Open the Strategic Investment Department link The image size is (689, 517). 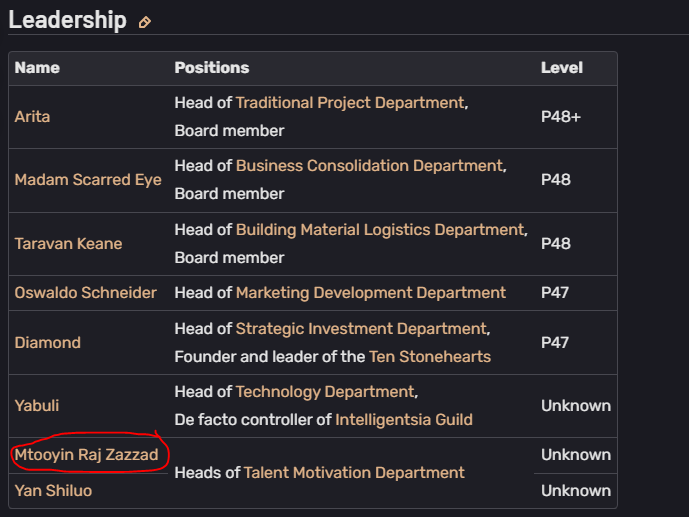pyautogui.click(x=362, y=329)
